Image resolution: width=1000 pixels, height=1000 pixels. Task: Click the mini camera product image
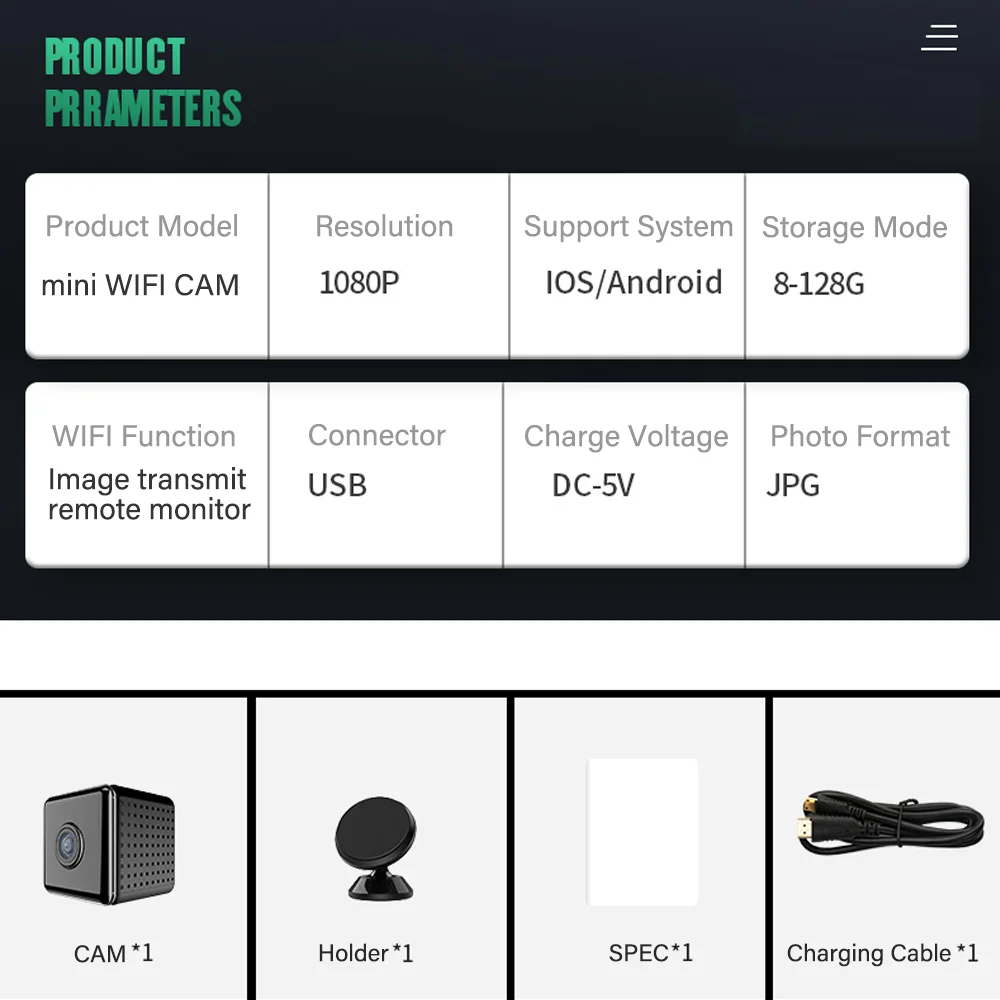point(109,844)
